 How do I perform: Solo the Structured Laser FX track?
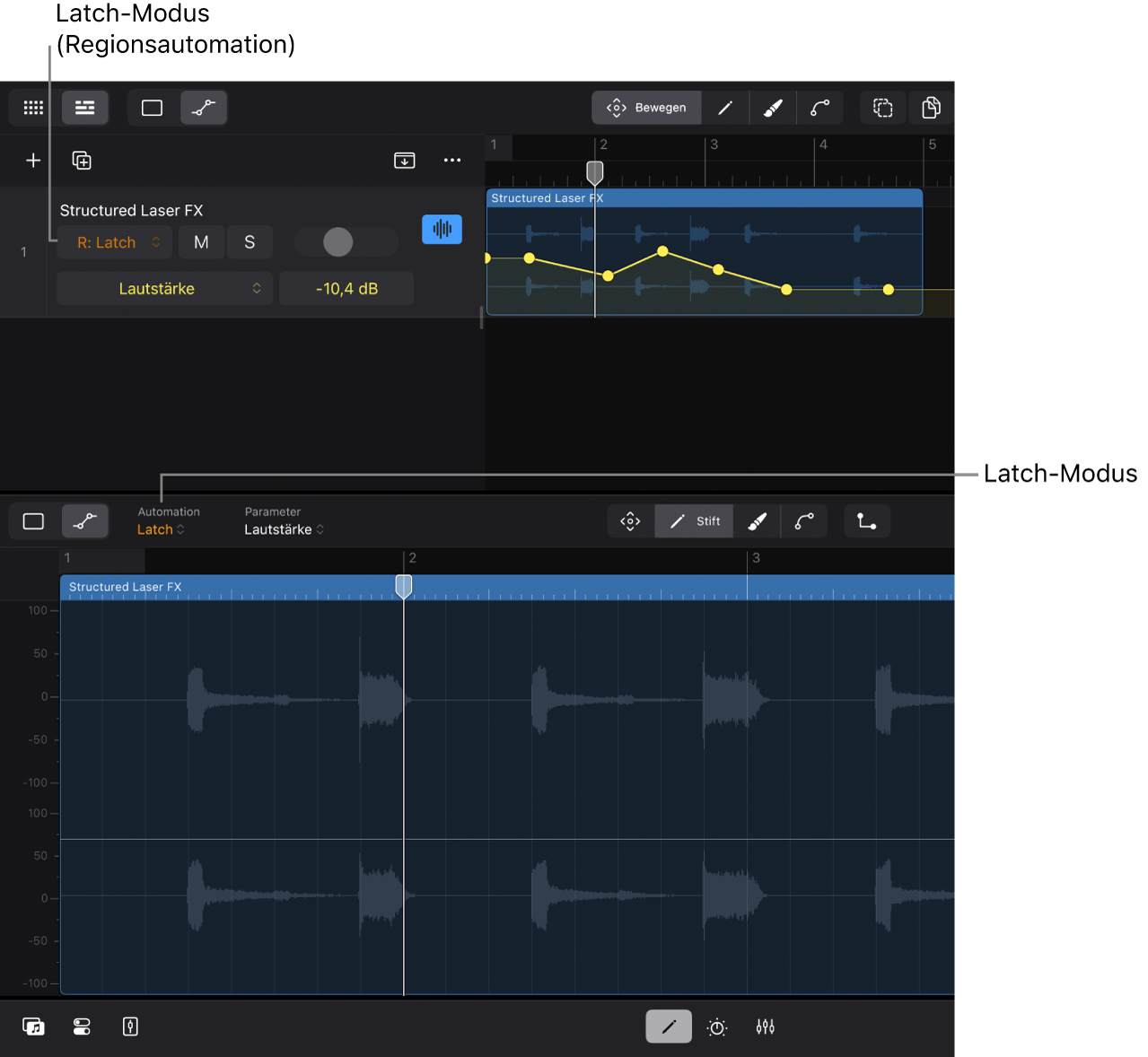tap(250, 242)
